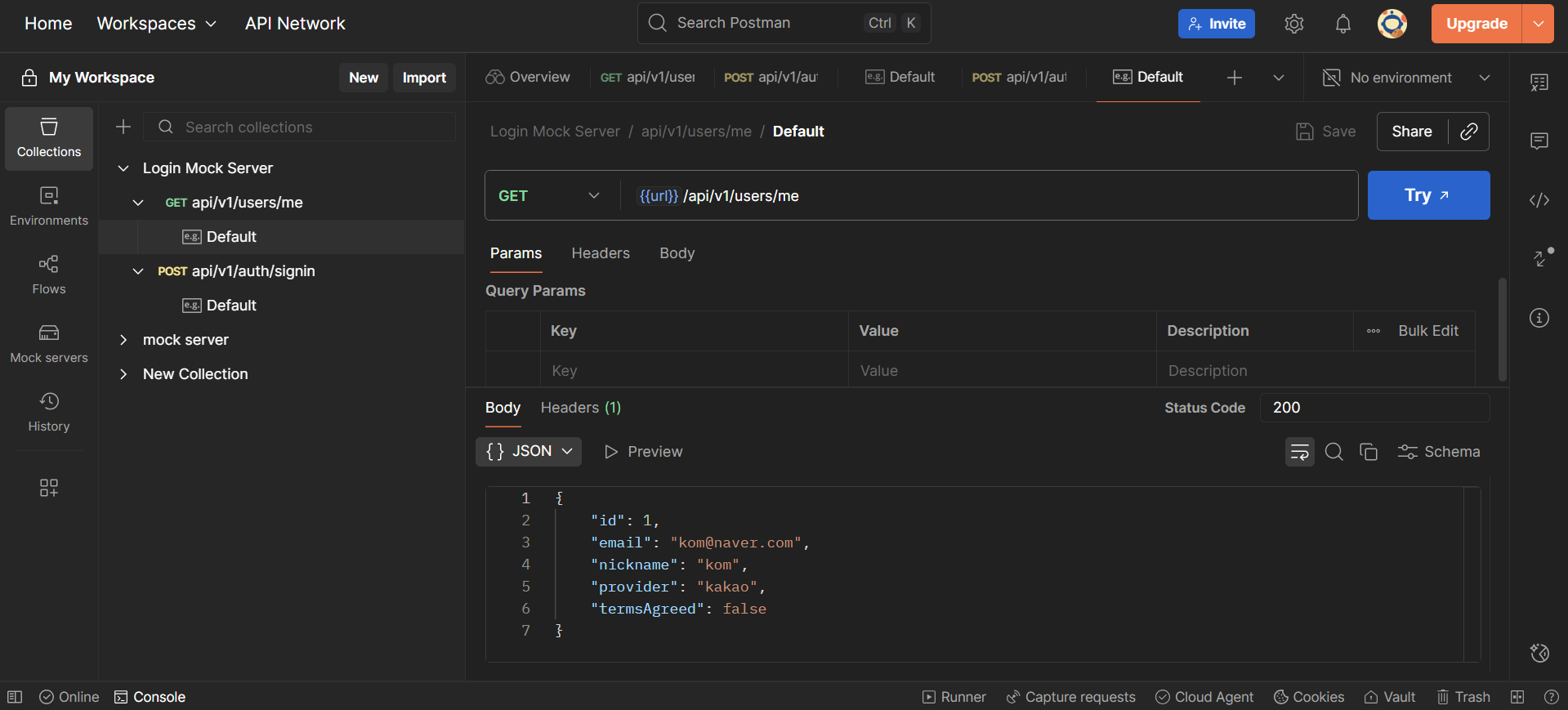
Task: Open the Console from status bar
Action: click(x=150, y=697)
